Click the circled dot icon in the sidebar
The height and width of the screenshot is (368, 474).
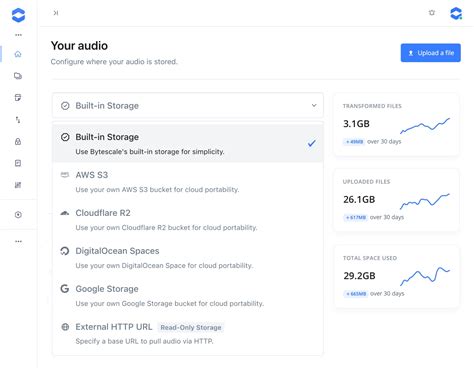click(18, 215)
